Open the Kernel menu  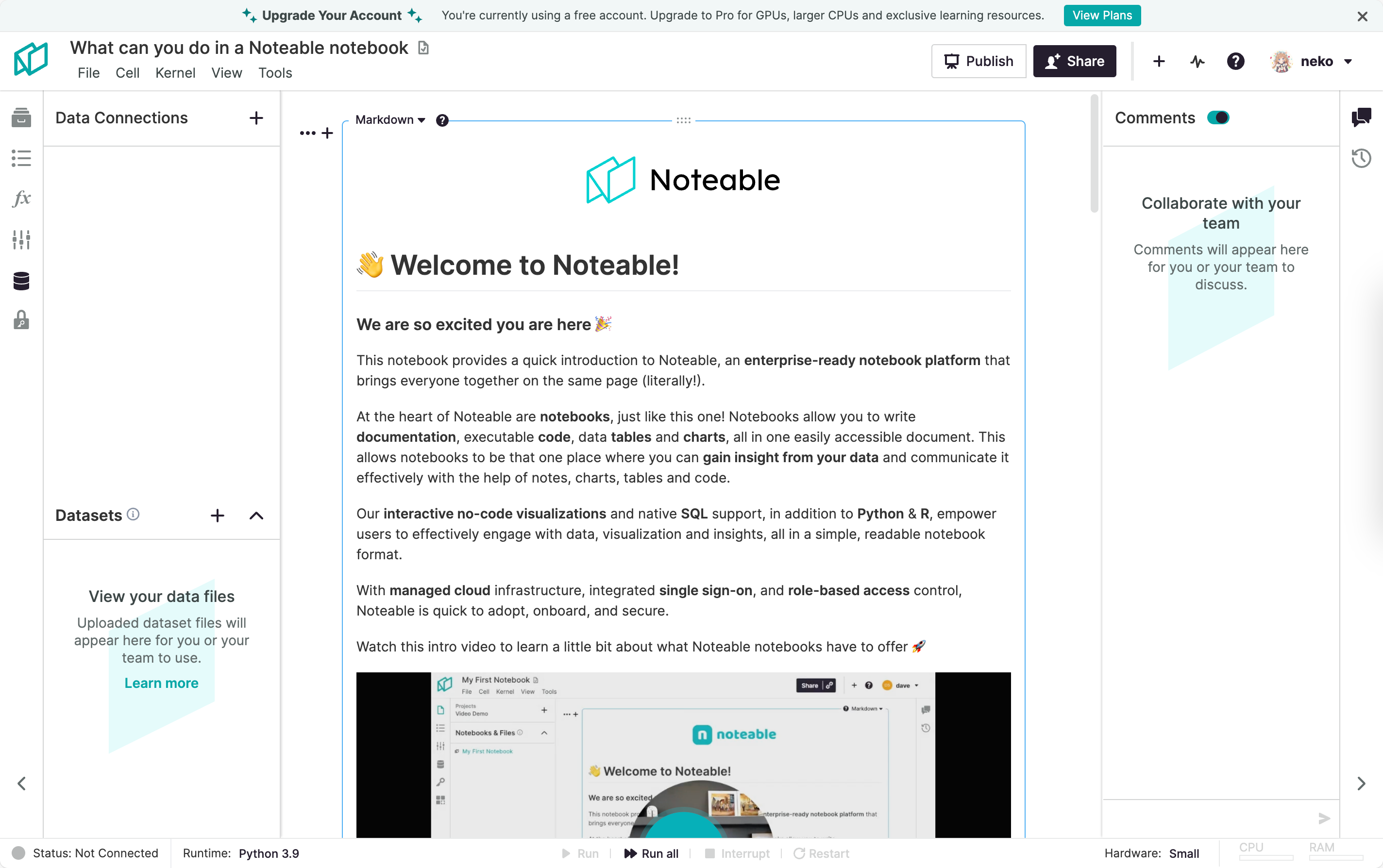coord(175,73)
